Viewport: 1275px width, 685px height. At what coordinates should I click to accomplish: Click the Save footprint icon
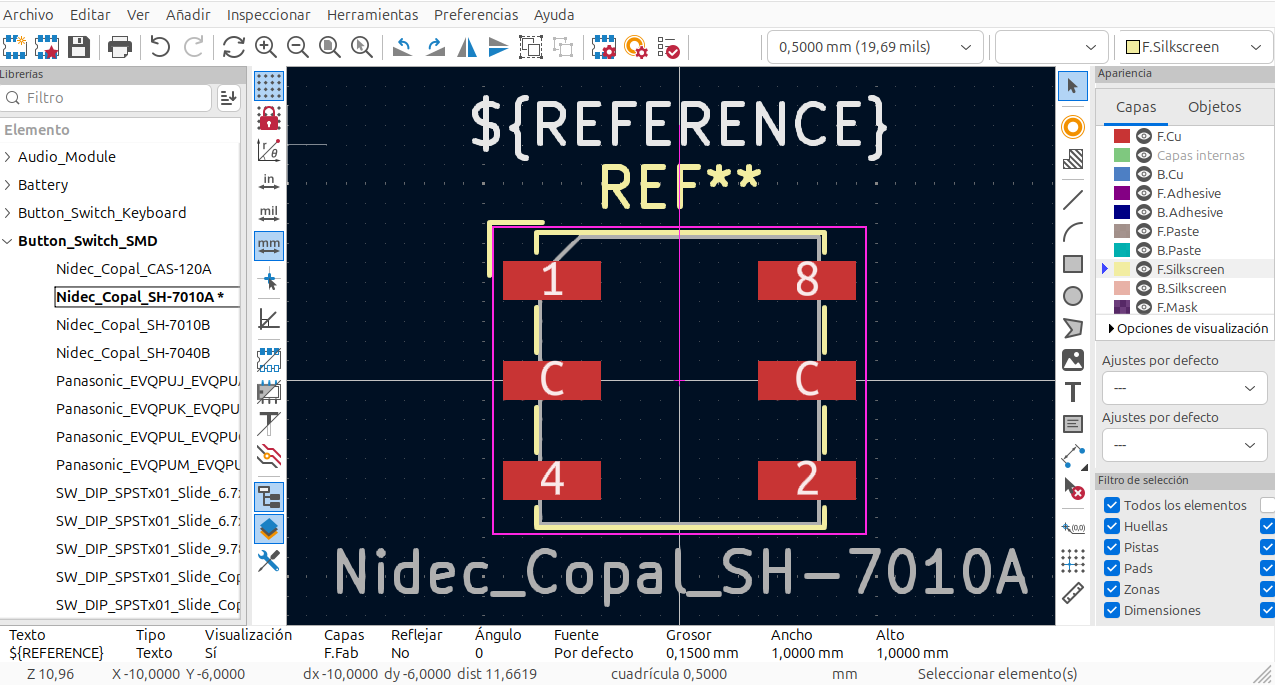point(79,47)
